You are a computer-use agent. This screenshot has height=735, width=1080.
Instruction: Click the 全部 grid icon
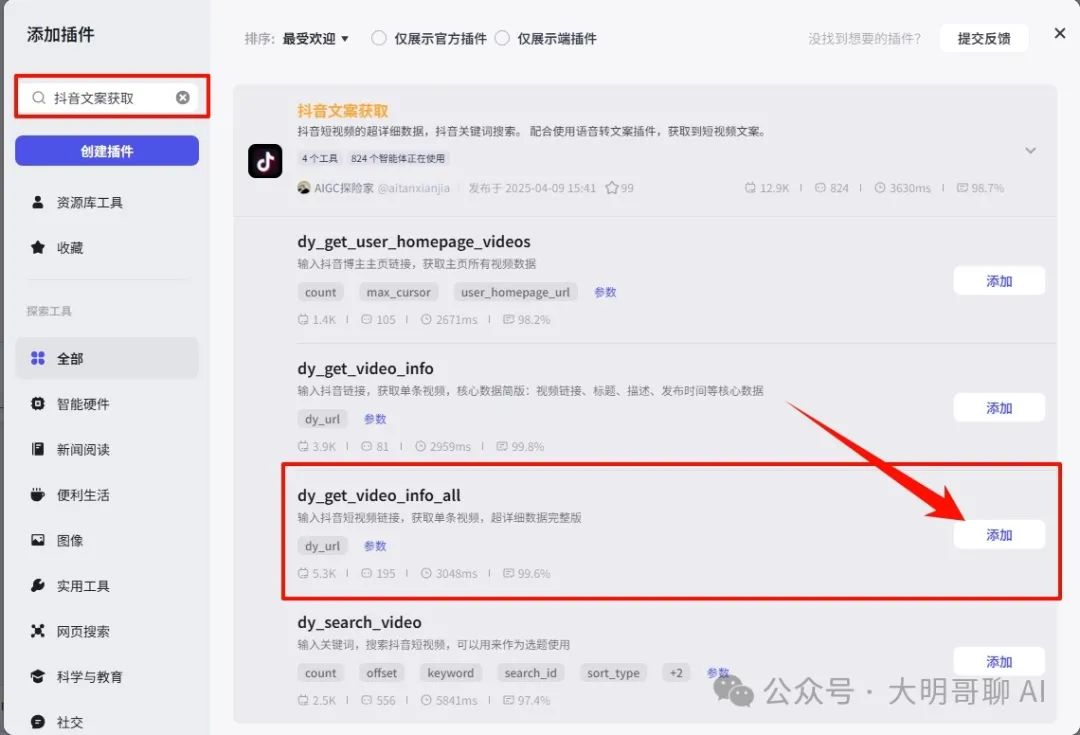(38, 358)
